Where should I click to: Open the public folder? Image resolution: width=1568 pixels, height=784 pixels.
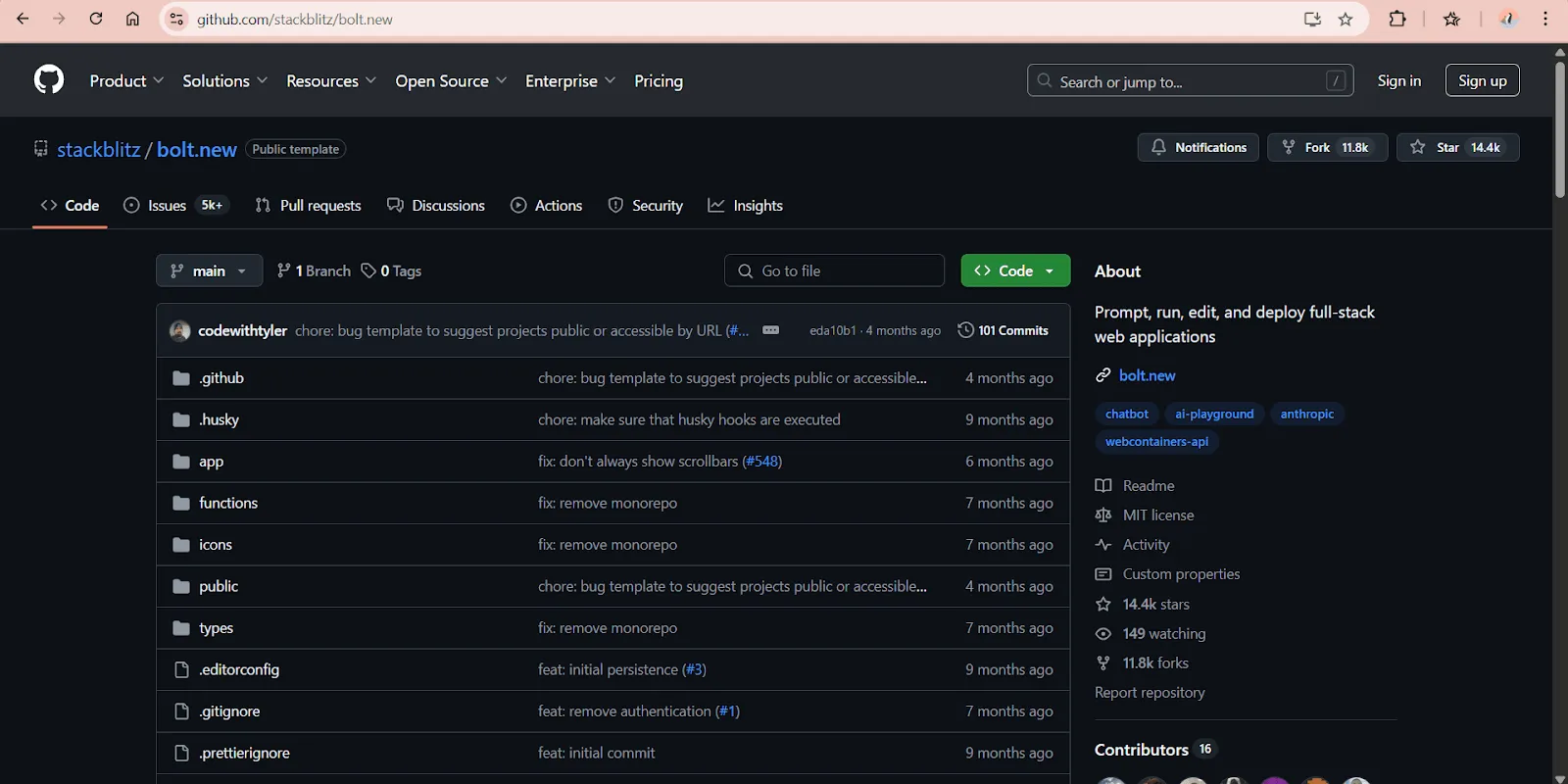(219, 586)
